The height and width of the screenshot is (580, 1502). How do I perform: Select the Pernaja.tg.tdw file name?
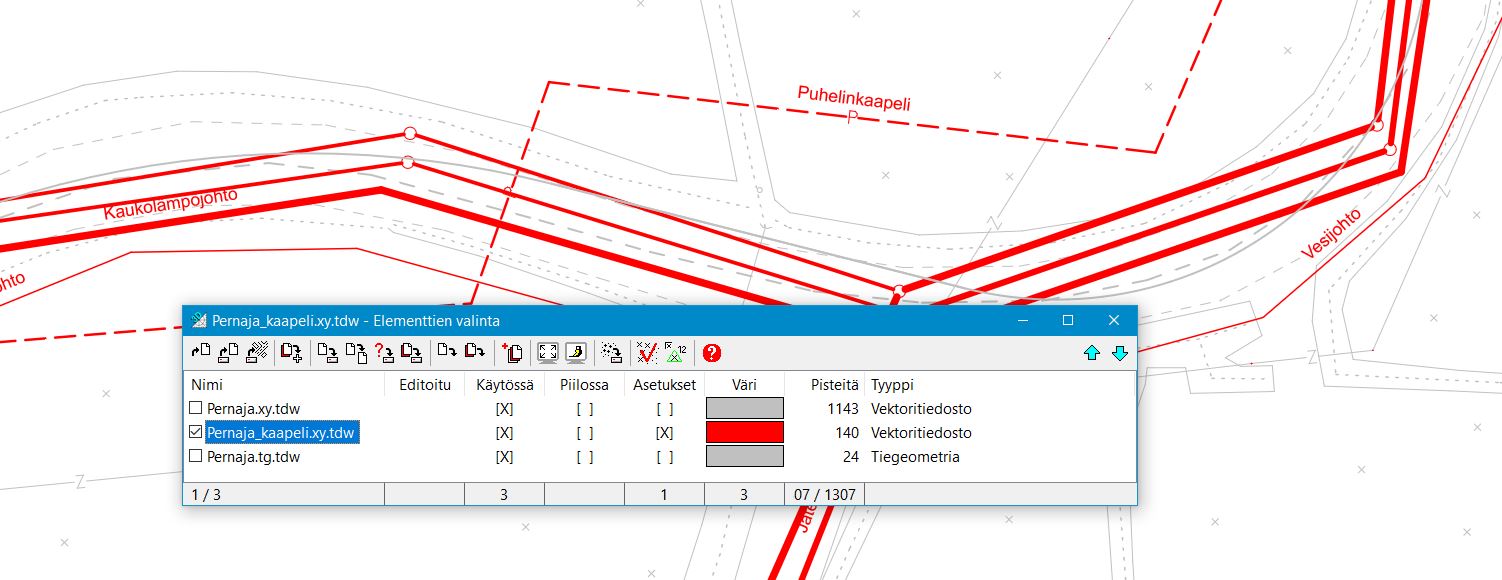click(x=254, y=457)
